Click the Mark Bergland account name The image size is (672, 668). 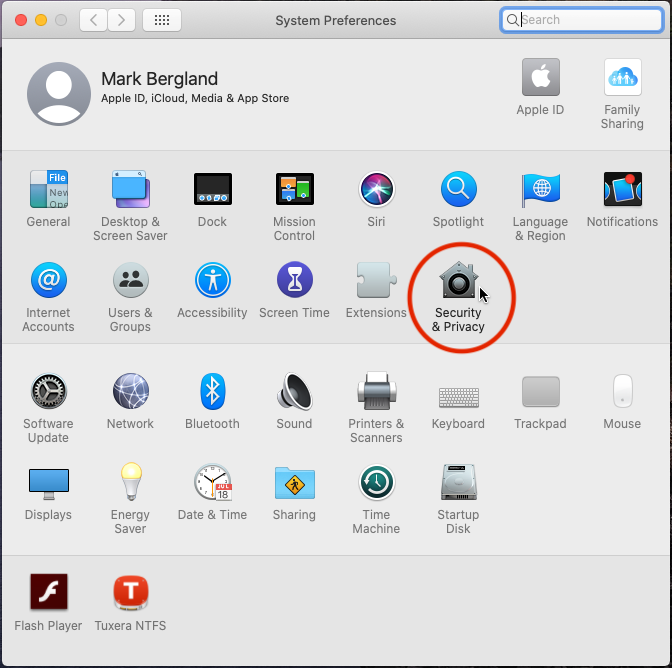pos(159,79)
